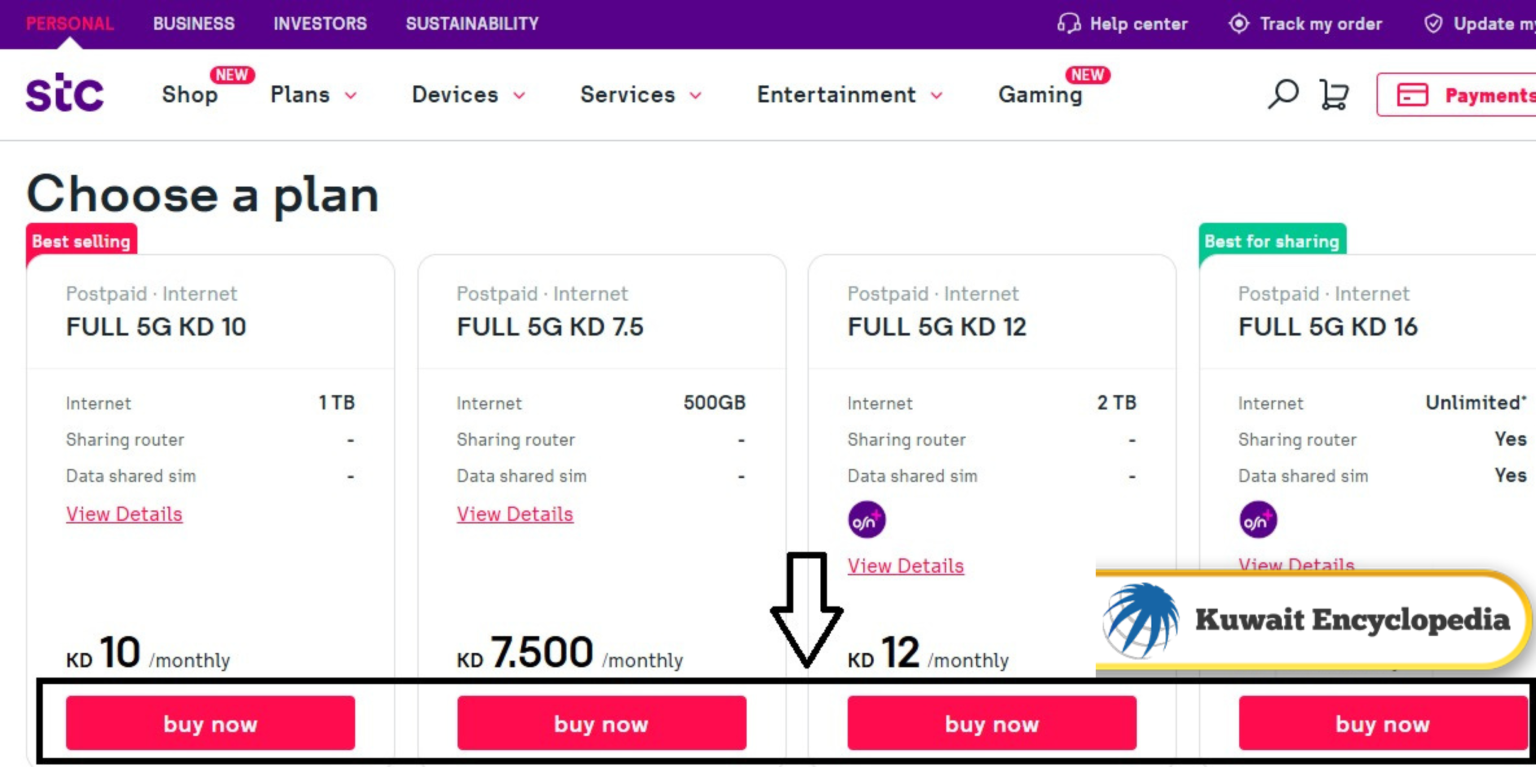Click buy now for FULL 5G KD 10
The width and height of the screenshot is (1536, 767).
(x=210, y=723)
